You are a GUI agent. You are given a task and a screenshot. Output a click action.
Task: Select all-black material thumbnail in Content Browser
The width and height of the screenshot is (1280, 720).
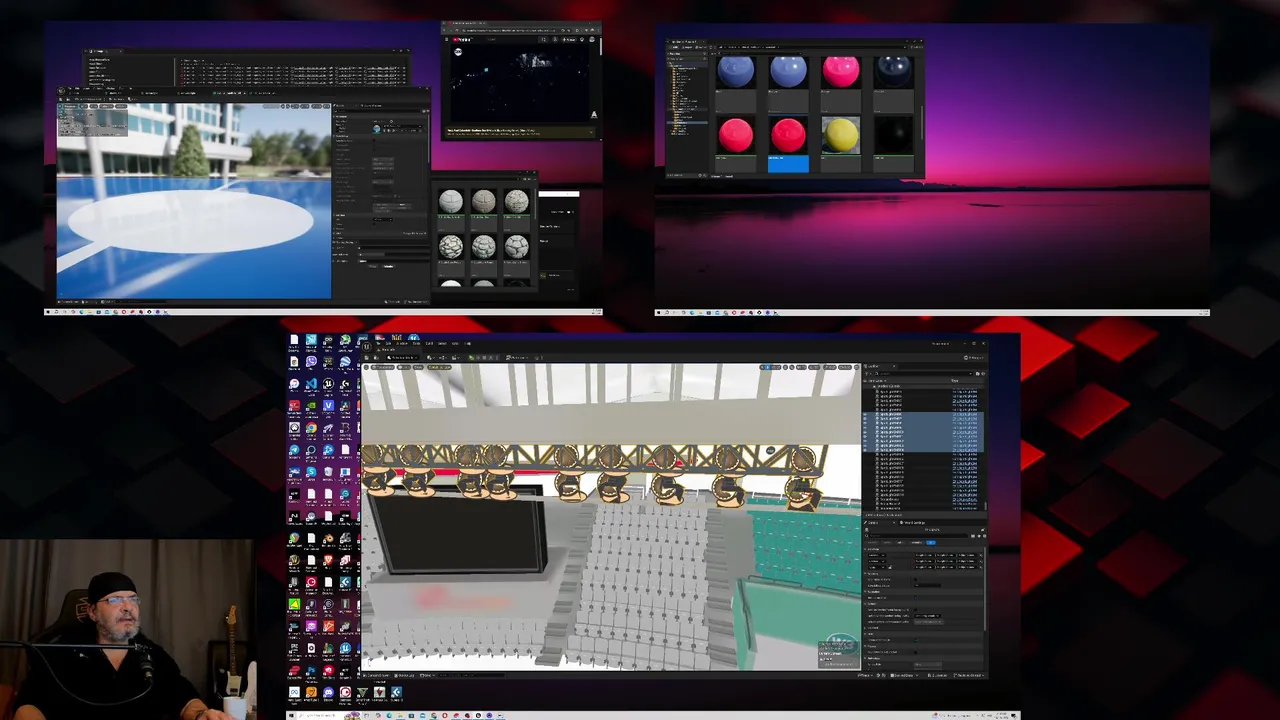[893, 135]
